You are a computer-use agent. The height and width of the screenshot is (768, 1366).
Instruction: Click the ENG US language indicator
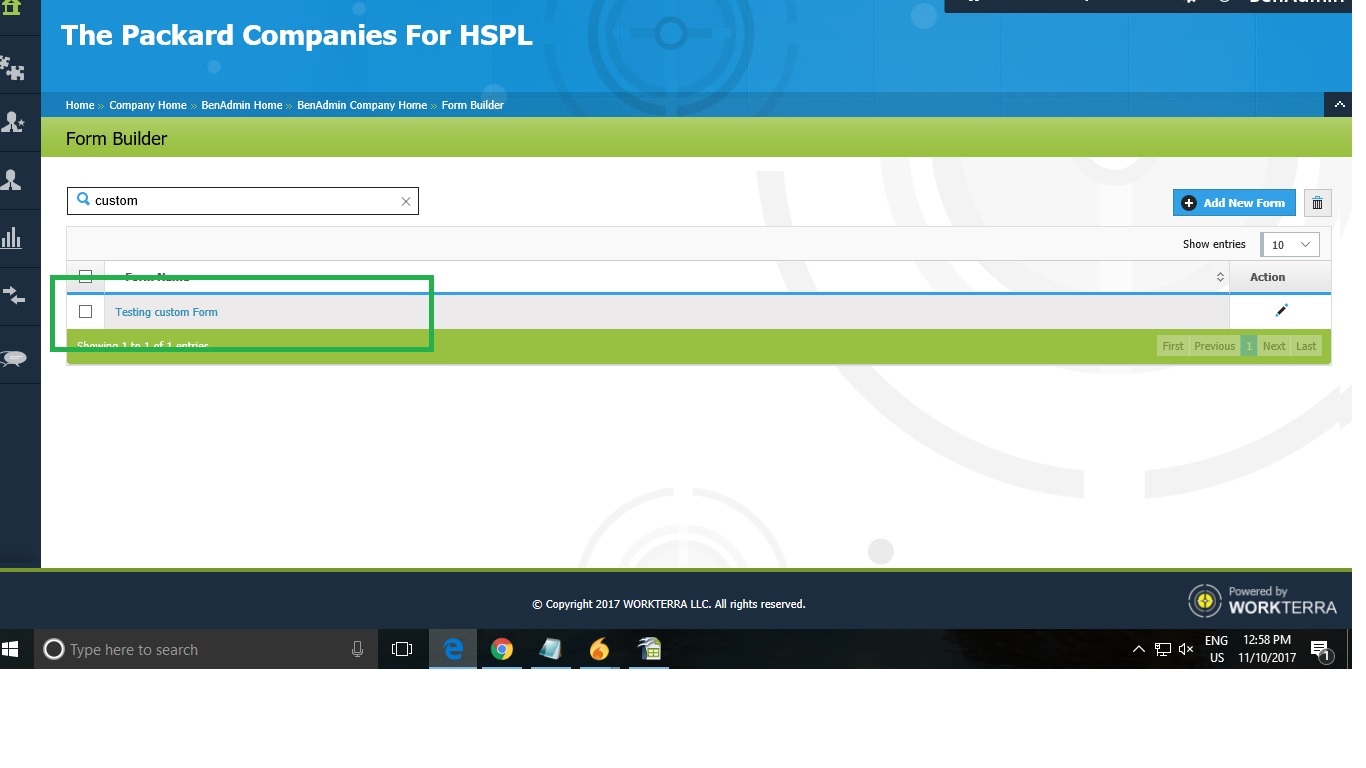pos(1216,649)
